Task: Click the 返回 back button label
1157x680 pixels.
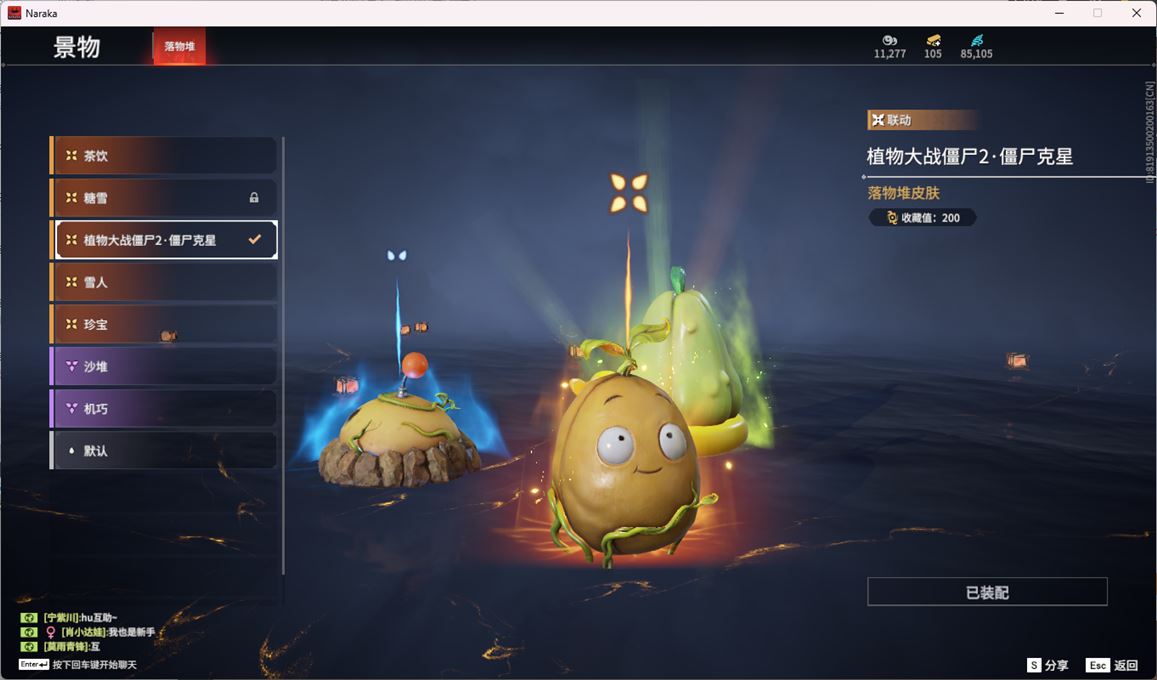Action: (1125, 665)
